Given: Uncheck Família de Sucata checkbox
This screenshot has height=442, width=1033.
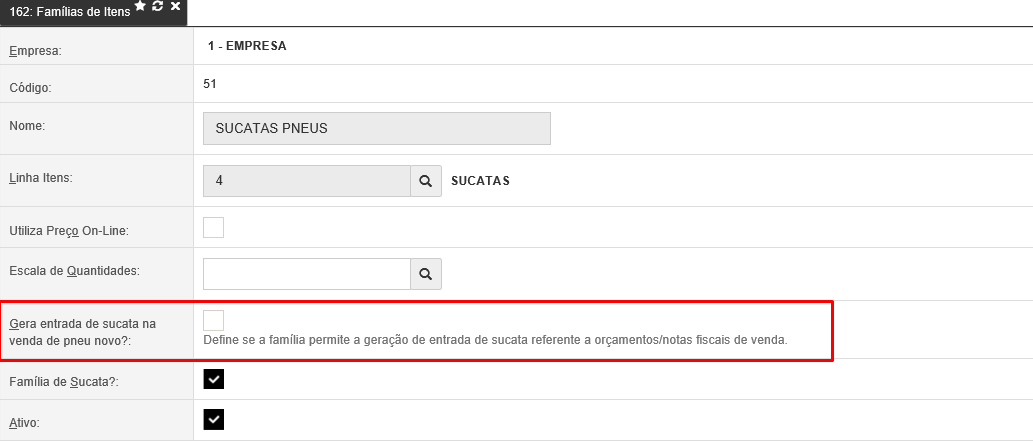Looking at the screenshot, I should [x=213, y=379].
